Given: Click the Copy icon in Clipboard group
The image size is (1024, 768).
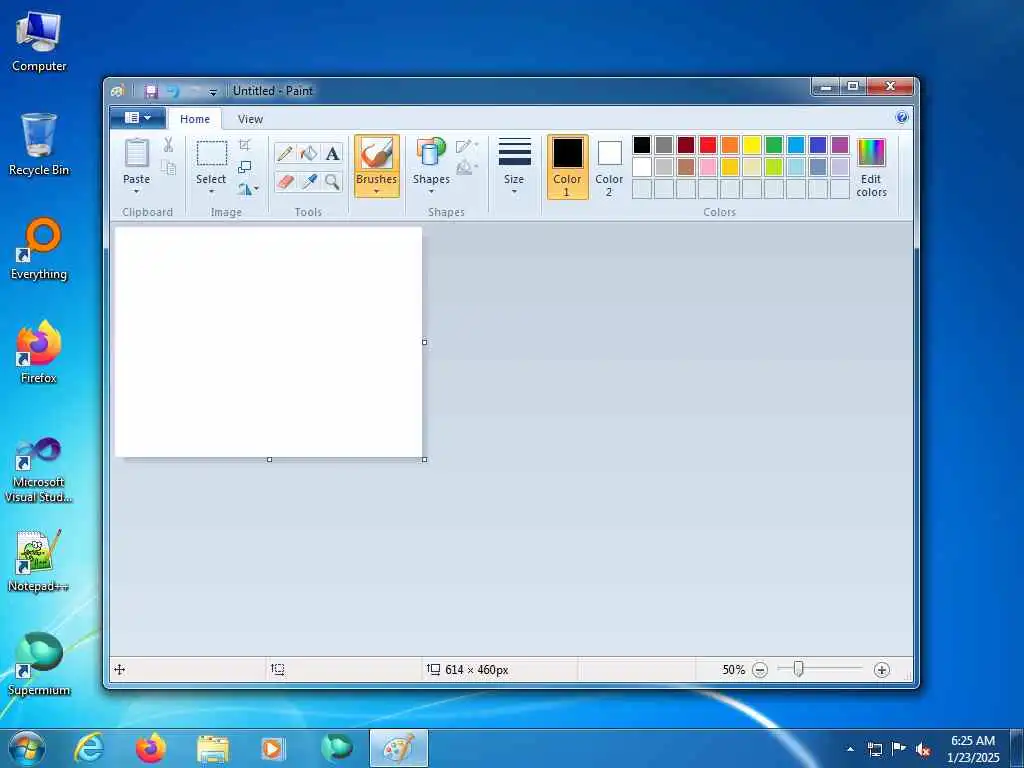Looking at the screenshot, I should 168,168.
